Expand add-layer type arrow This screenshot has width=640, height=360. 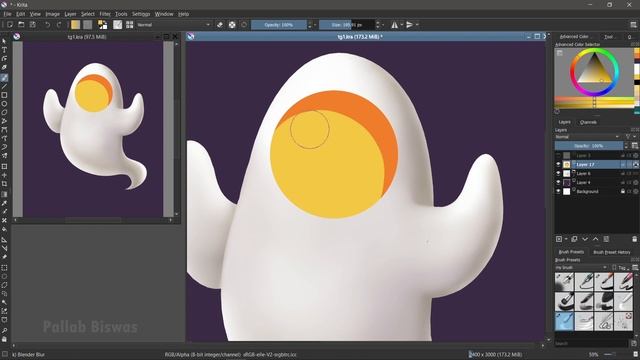(566, 239)
